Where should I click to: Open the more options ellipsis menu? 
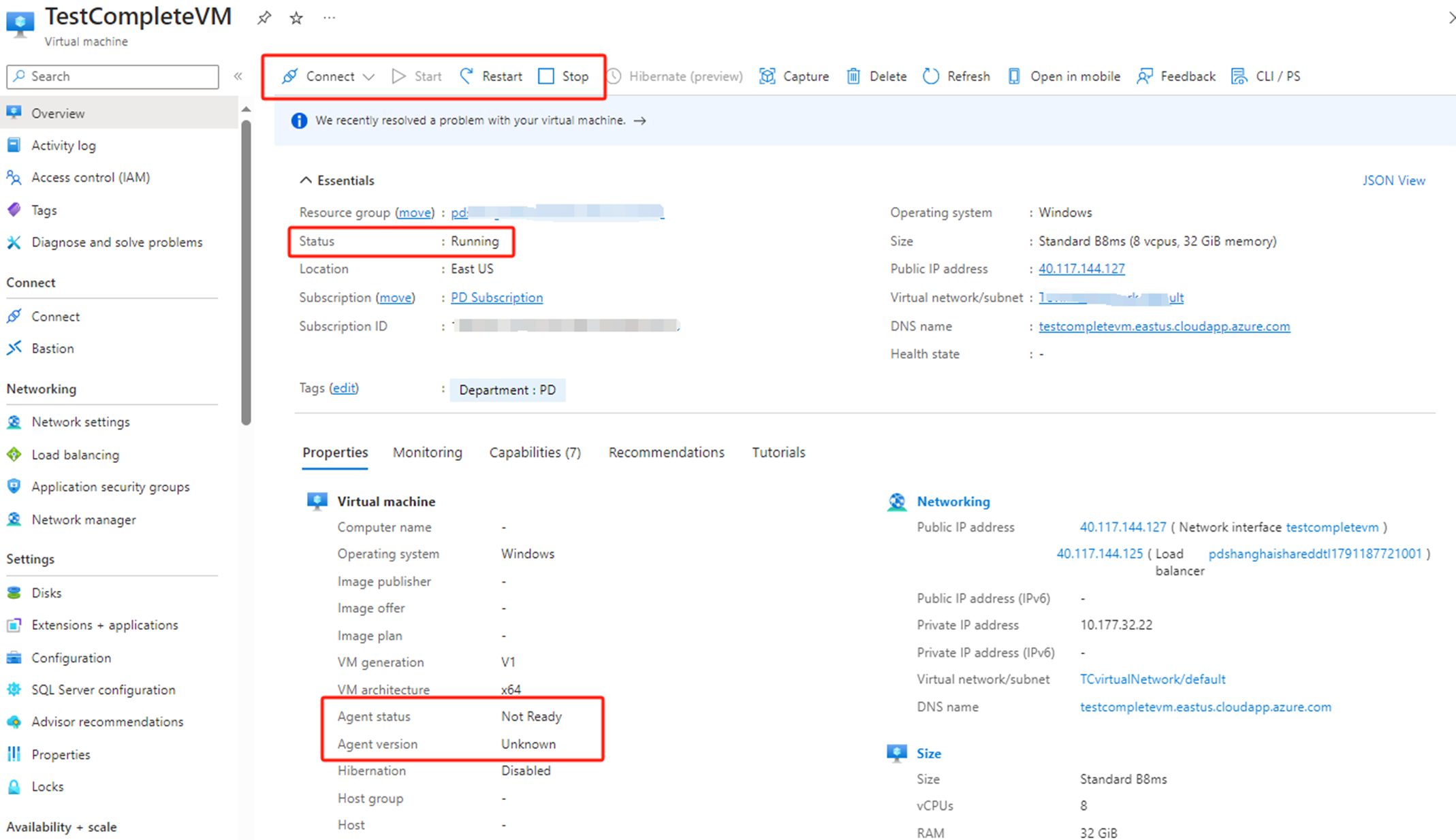click(x=330, y=18)
